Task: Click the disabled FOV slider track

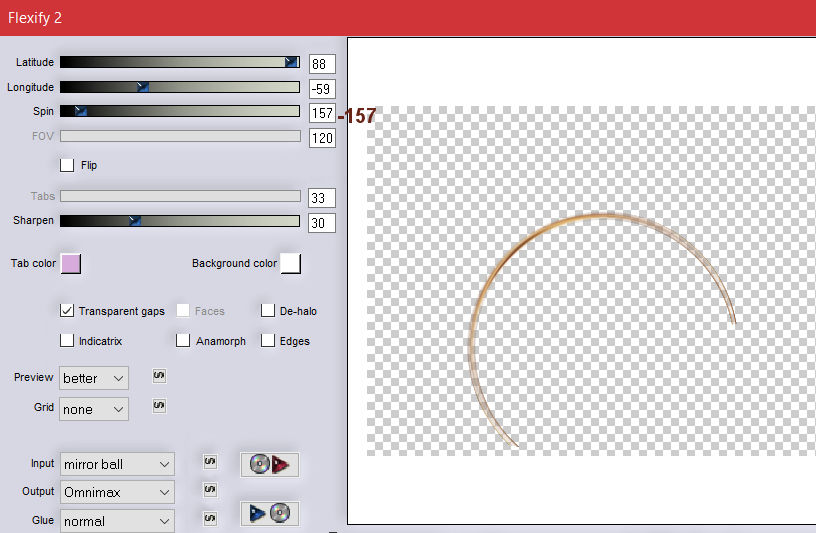Action: point(180,136)
